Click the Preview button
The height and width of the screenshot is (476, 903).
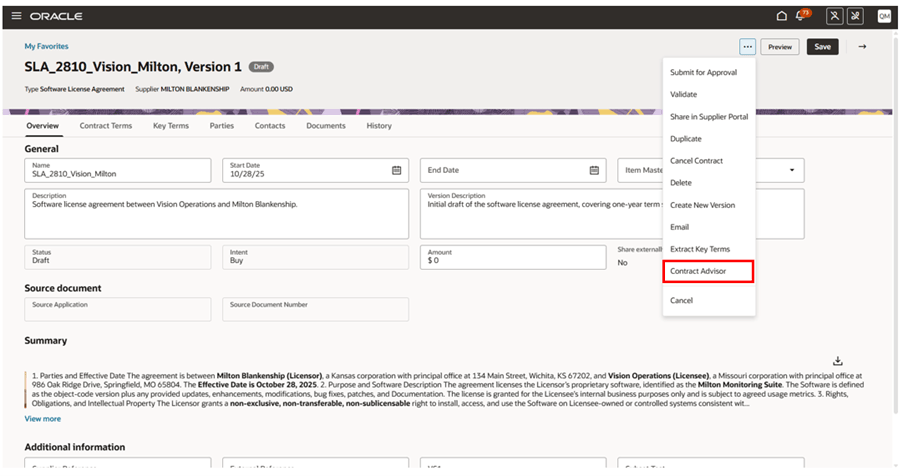pyautogui.click(x=780, y=47)
